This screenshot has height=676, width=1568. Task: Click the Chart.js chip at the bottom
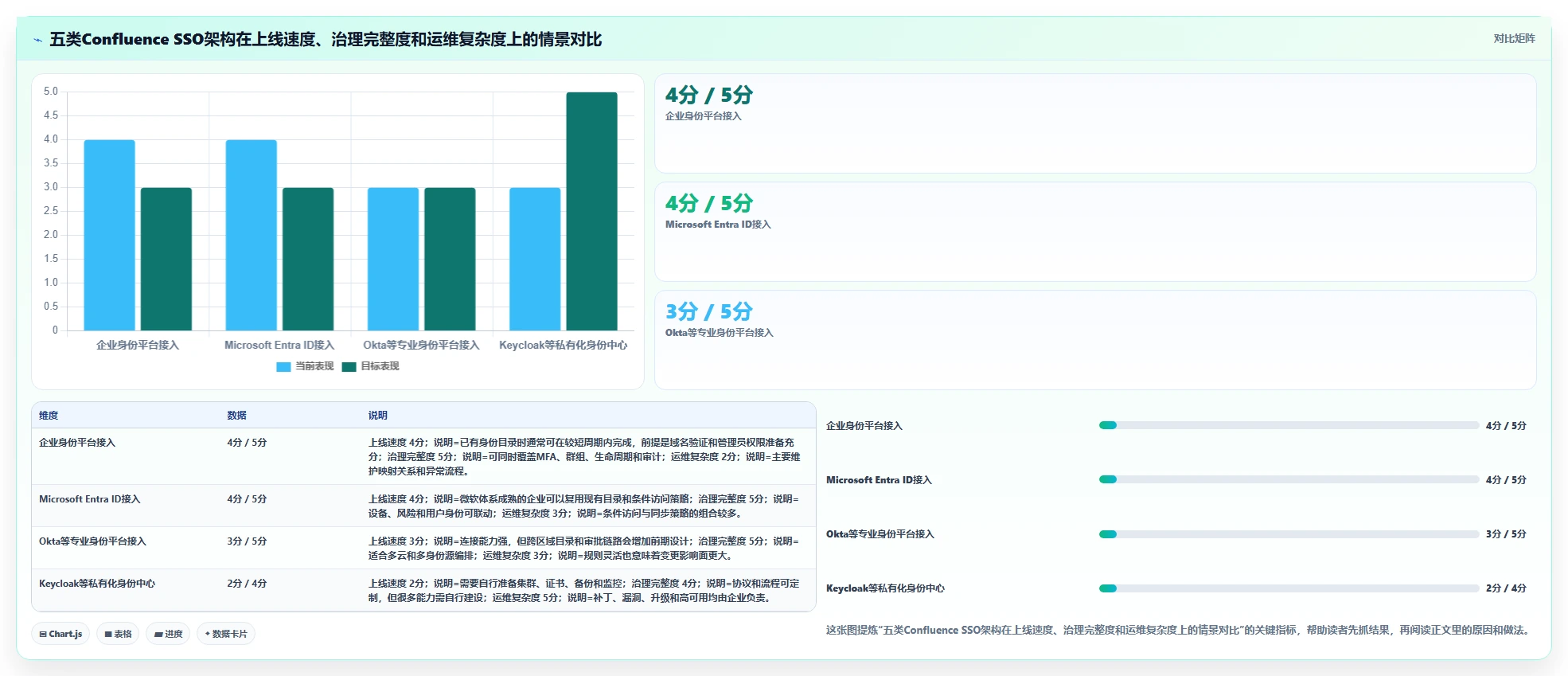pyautogui.click(x=60, y=634)
